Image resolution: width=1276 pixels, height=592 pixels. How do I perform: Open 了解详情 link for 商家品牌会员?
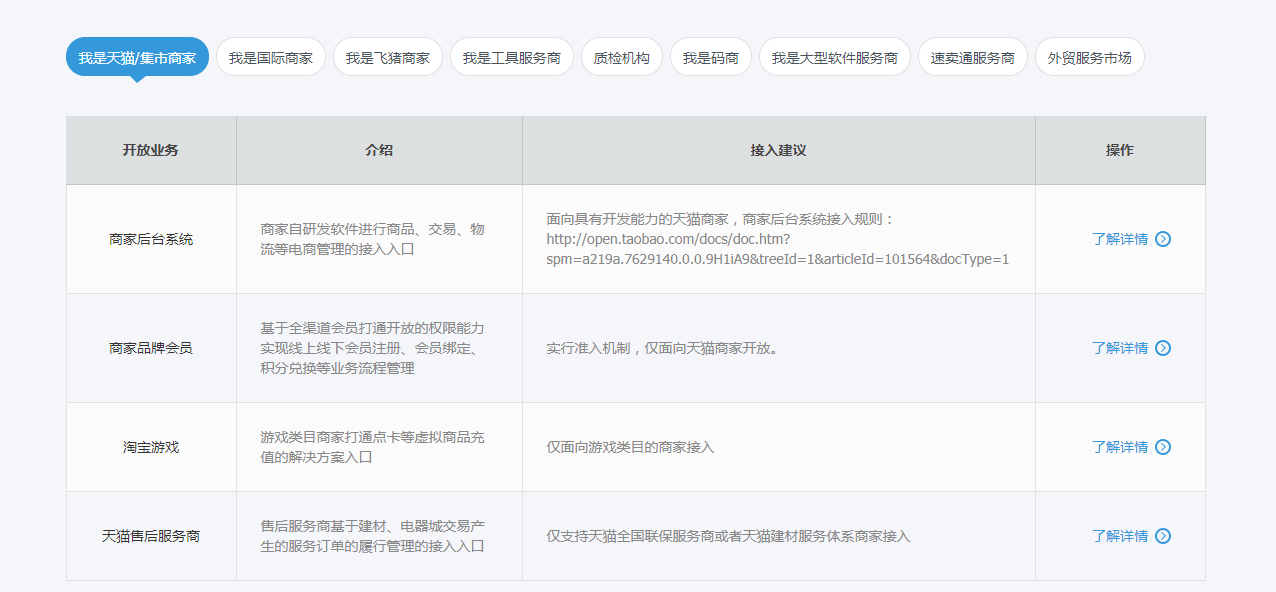(x=1120, y=348)
